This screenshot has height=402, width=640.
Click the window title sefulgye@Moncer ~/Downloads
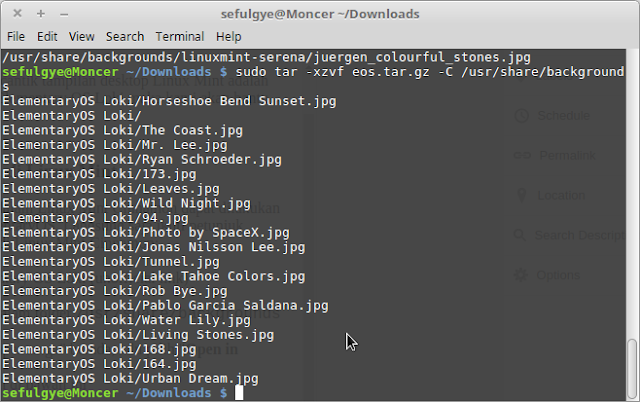tap(320, 14)
